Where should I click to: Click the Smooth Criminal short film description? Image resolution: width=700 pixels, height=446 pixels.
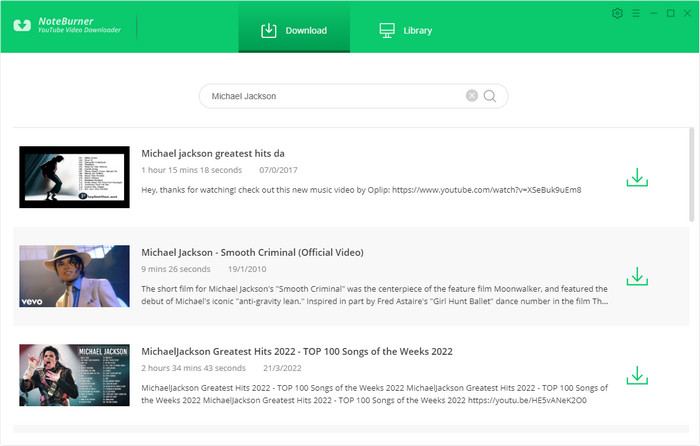pos(375,295)
